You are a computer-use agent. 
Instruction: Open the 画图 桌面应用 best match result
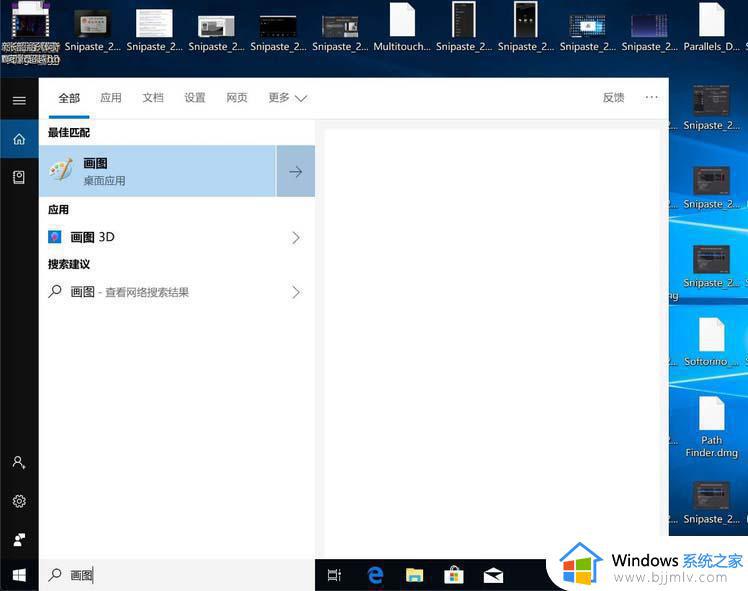point(158,171)
